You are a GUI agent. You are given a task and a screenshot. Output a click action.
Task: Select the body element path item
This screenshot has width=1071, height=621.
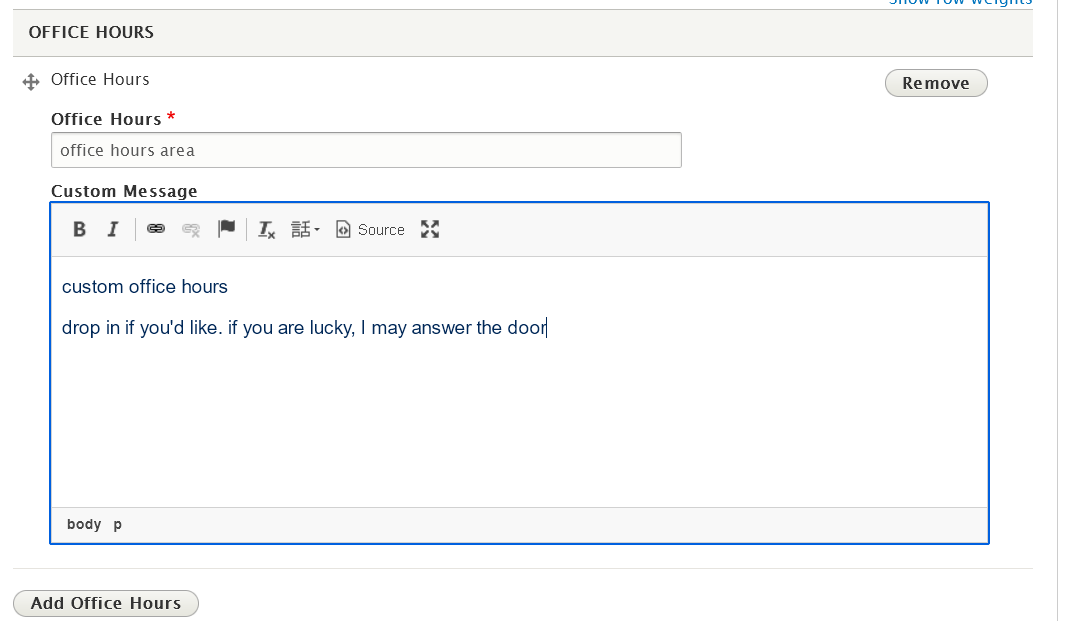(84, 524)
